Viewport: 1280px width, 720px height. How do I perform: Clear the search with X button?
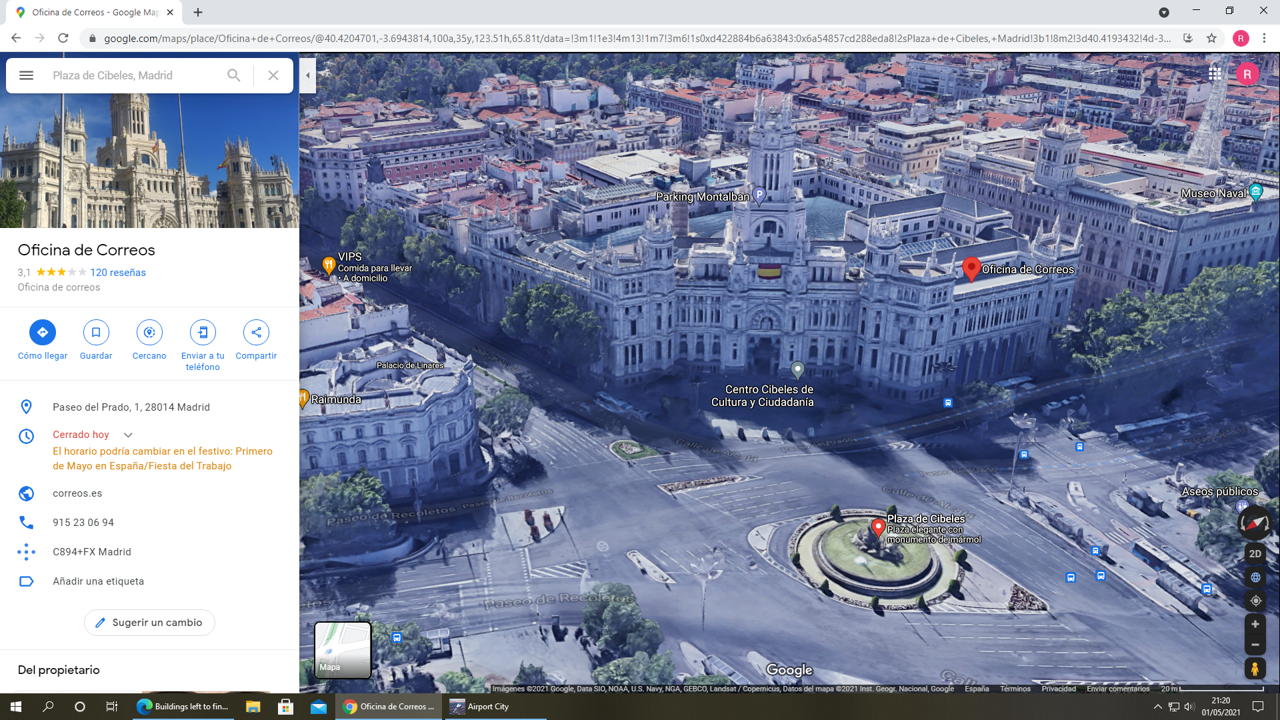[273, 75]
